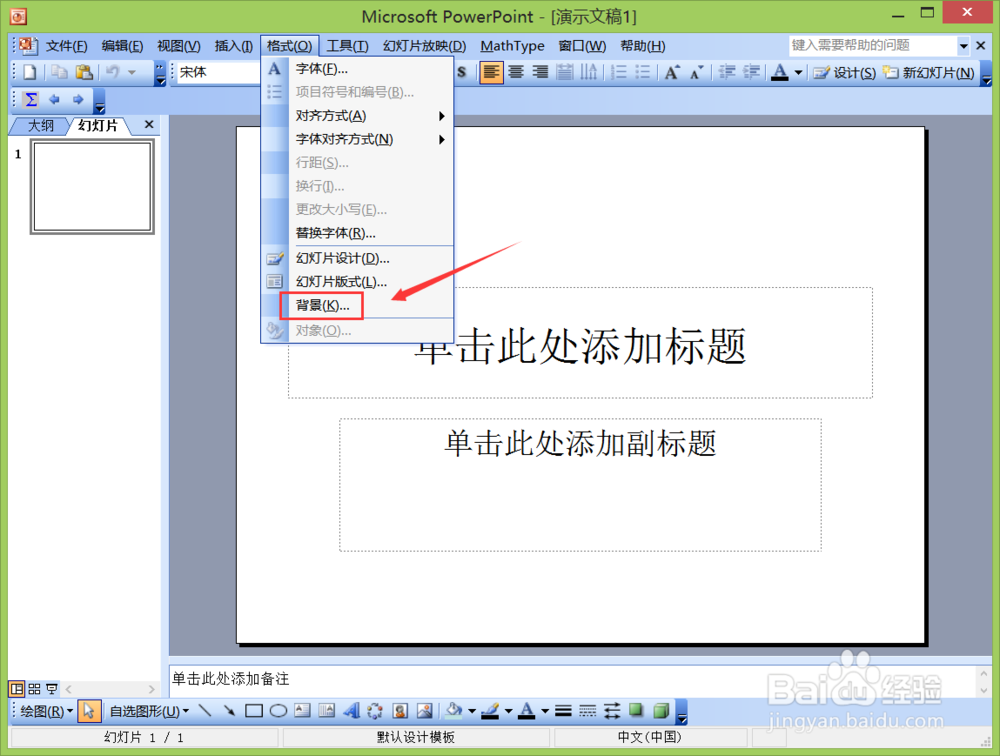Open the Help (帮助) menu
1000x756 pixels.
tap(642, 46)
